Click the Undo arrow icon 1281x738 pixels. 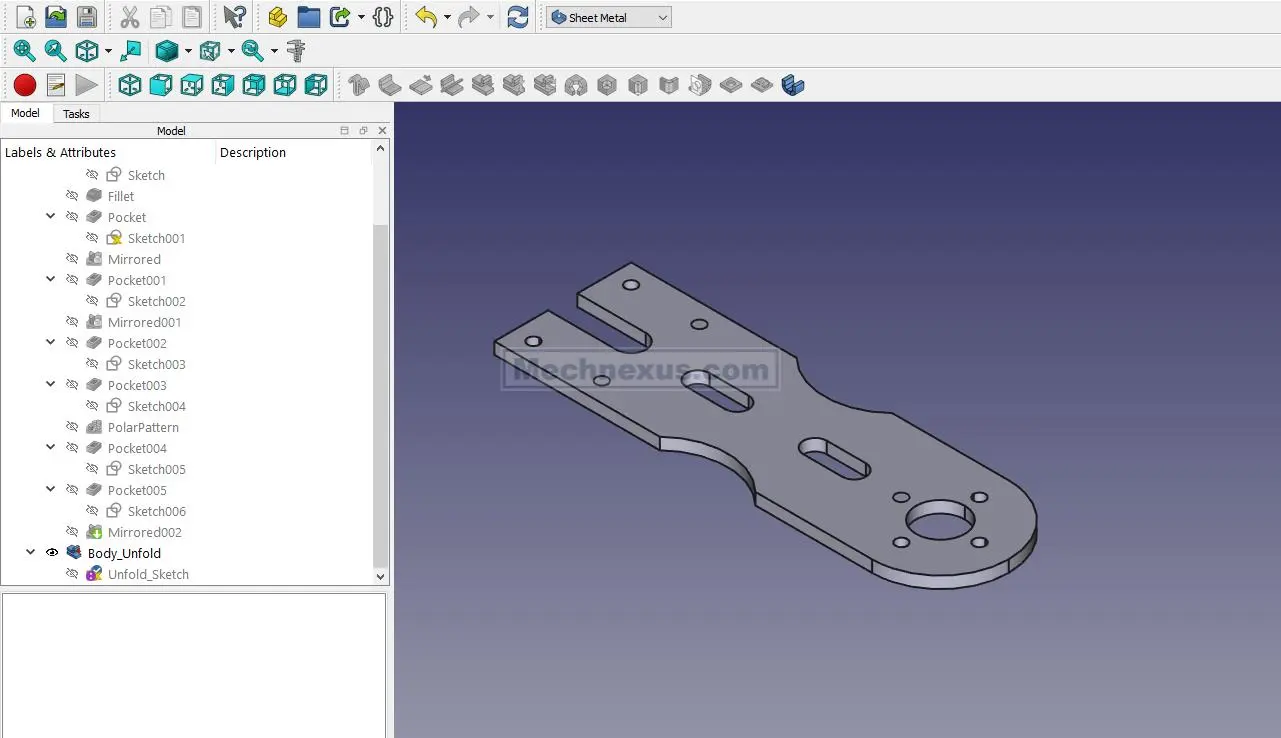tap(426, 17)
